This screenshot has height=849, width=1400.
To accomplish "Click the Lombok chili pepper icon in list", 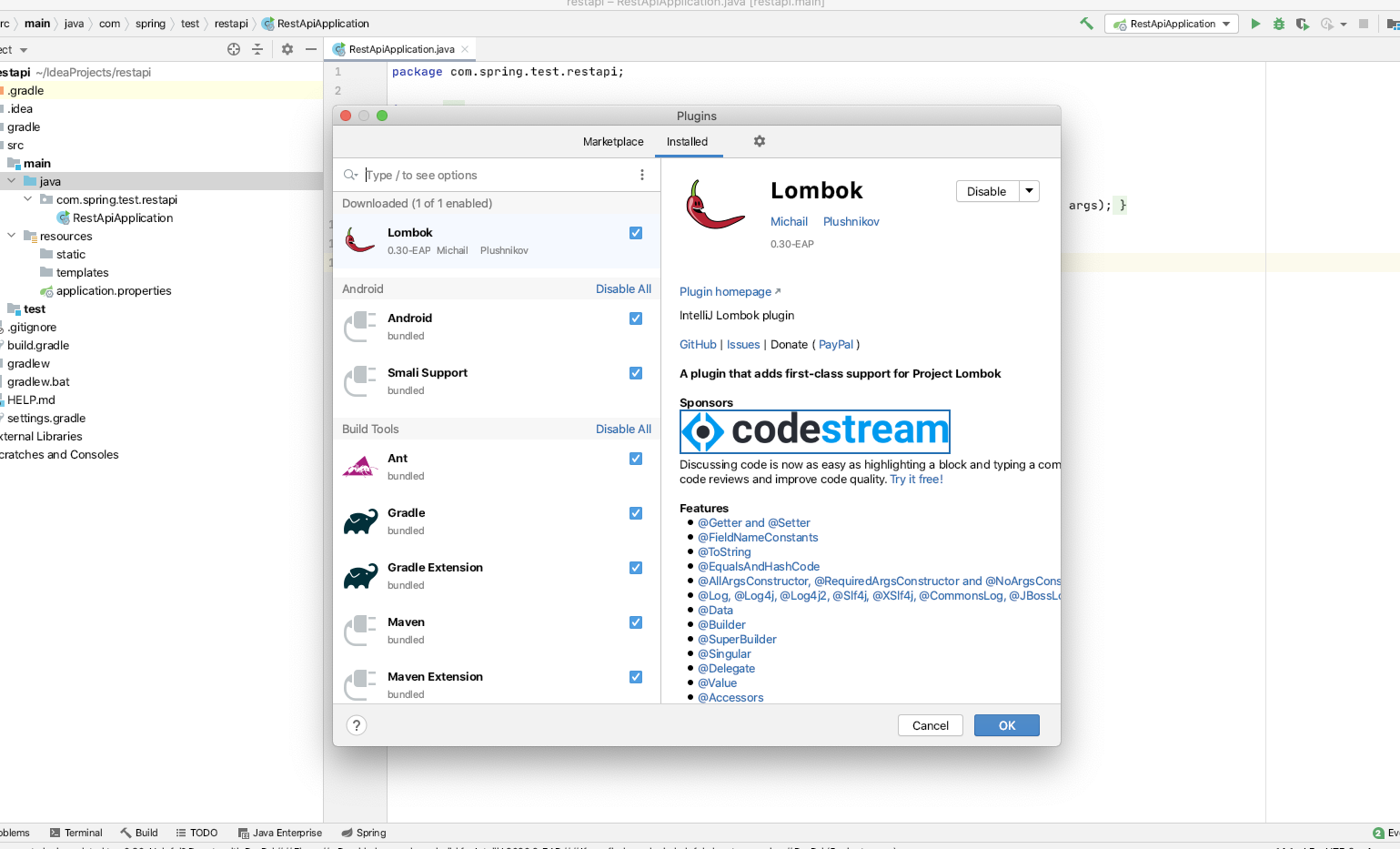I will [x=360, y=240].
